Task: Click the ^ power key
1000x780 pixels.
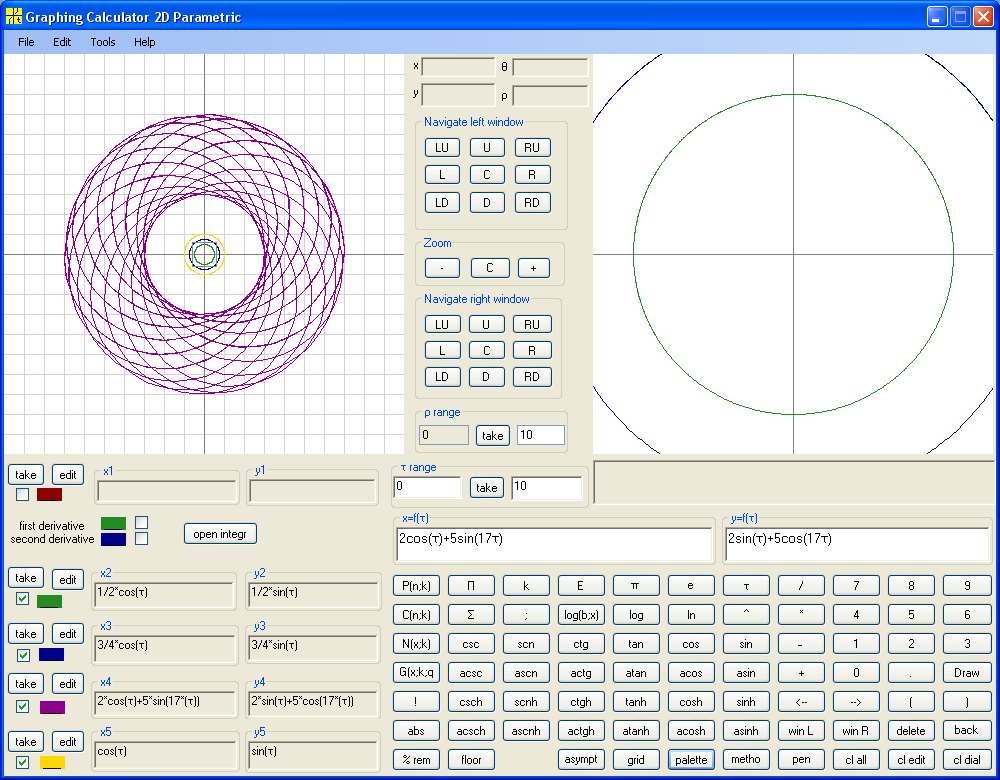Action: (746, 615)
